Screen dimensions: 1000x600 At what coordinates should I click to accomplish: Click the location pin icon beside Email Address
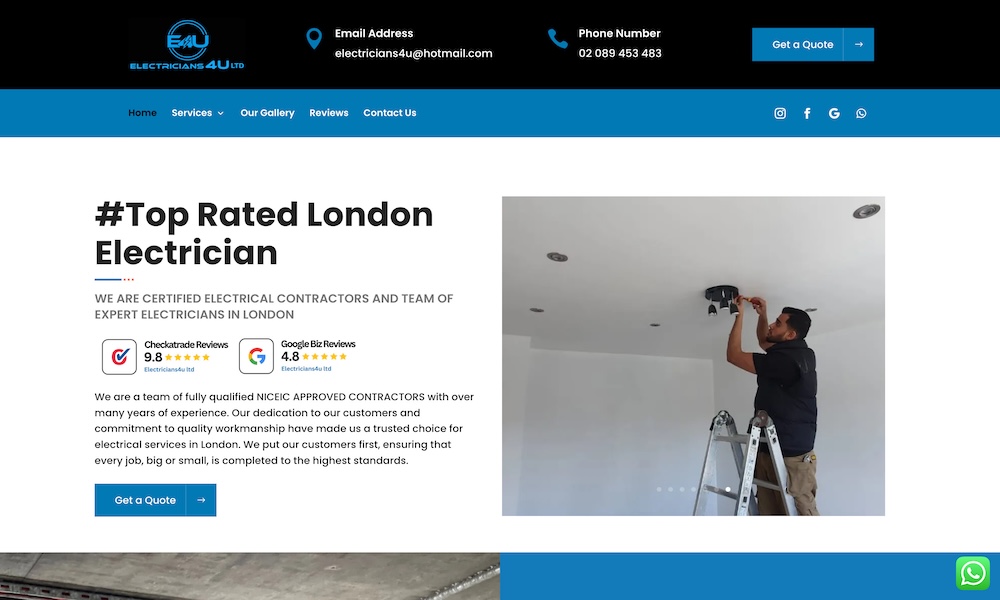[314, 39]
